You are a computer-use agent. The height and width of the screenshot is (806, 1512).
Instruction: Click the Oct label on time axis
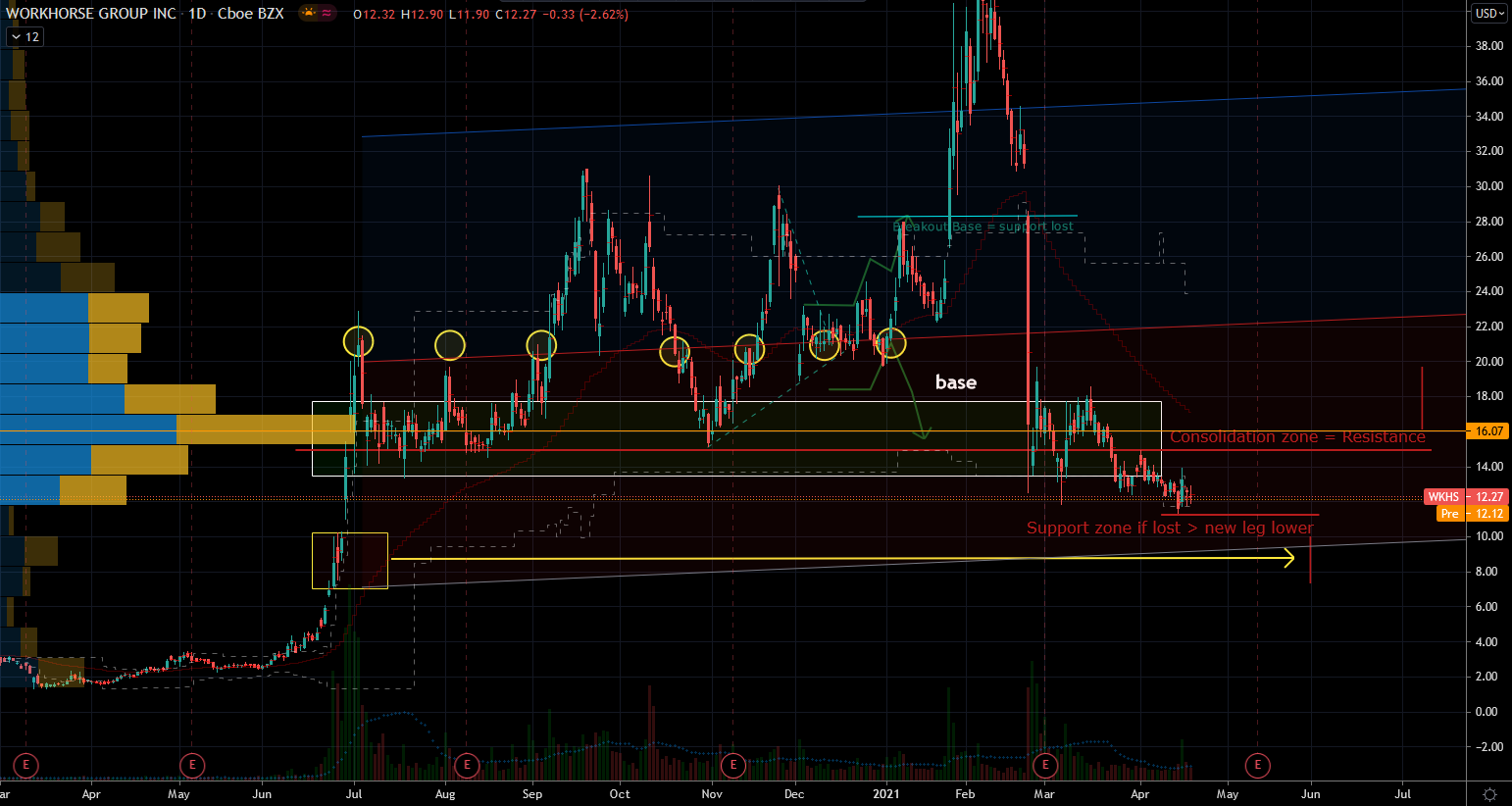click(620, 794)
